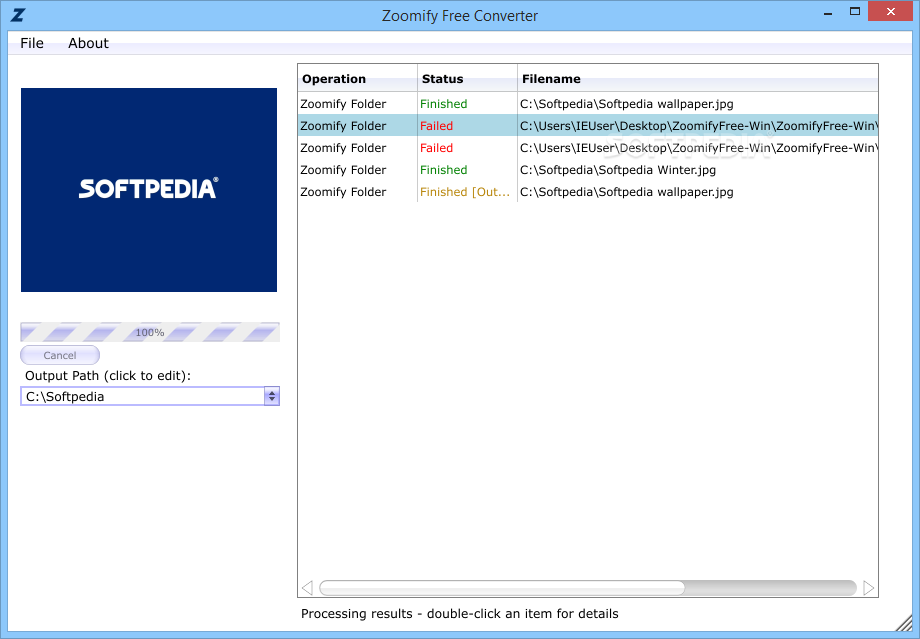Select first row's Finished status
920x639 pixels.
tap(444, 104)
